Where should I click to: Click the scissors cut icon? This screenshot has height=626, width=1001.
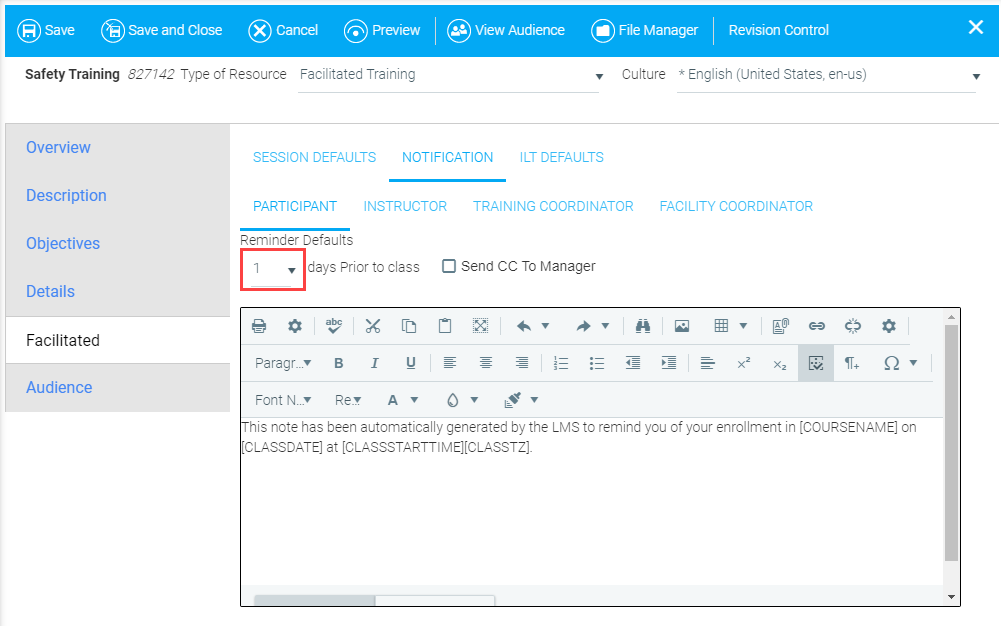(373, 326)
